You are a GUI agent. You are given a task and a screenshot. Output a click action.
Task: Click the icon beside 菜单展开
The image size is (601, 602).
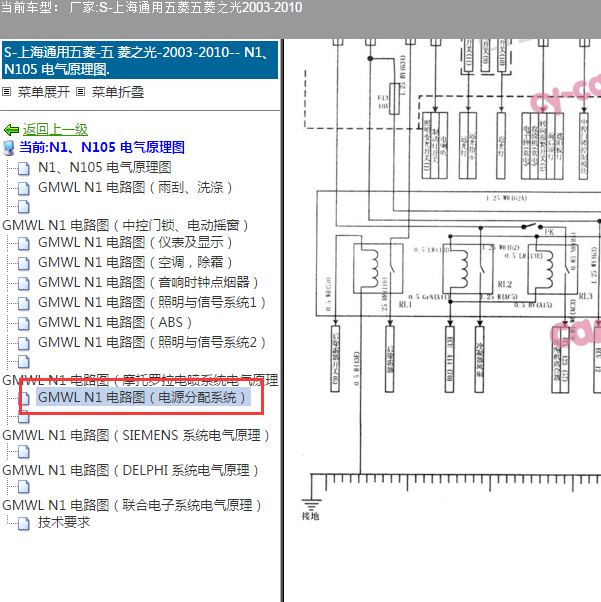pos(7,92)
